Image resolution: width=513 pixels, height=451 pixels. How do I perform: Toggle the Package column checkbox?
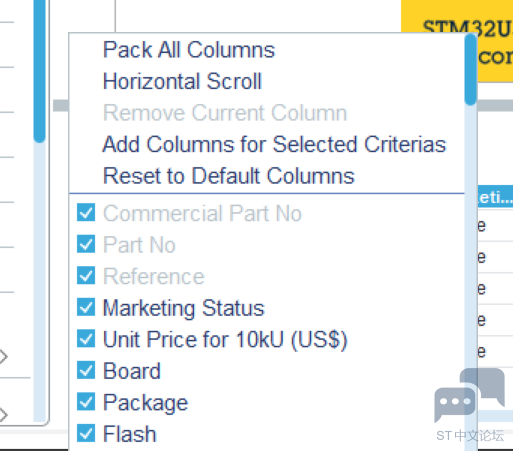(86, 402)
